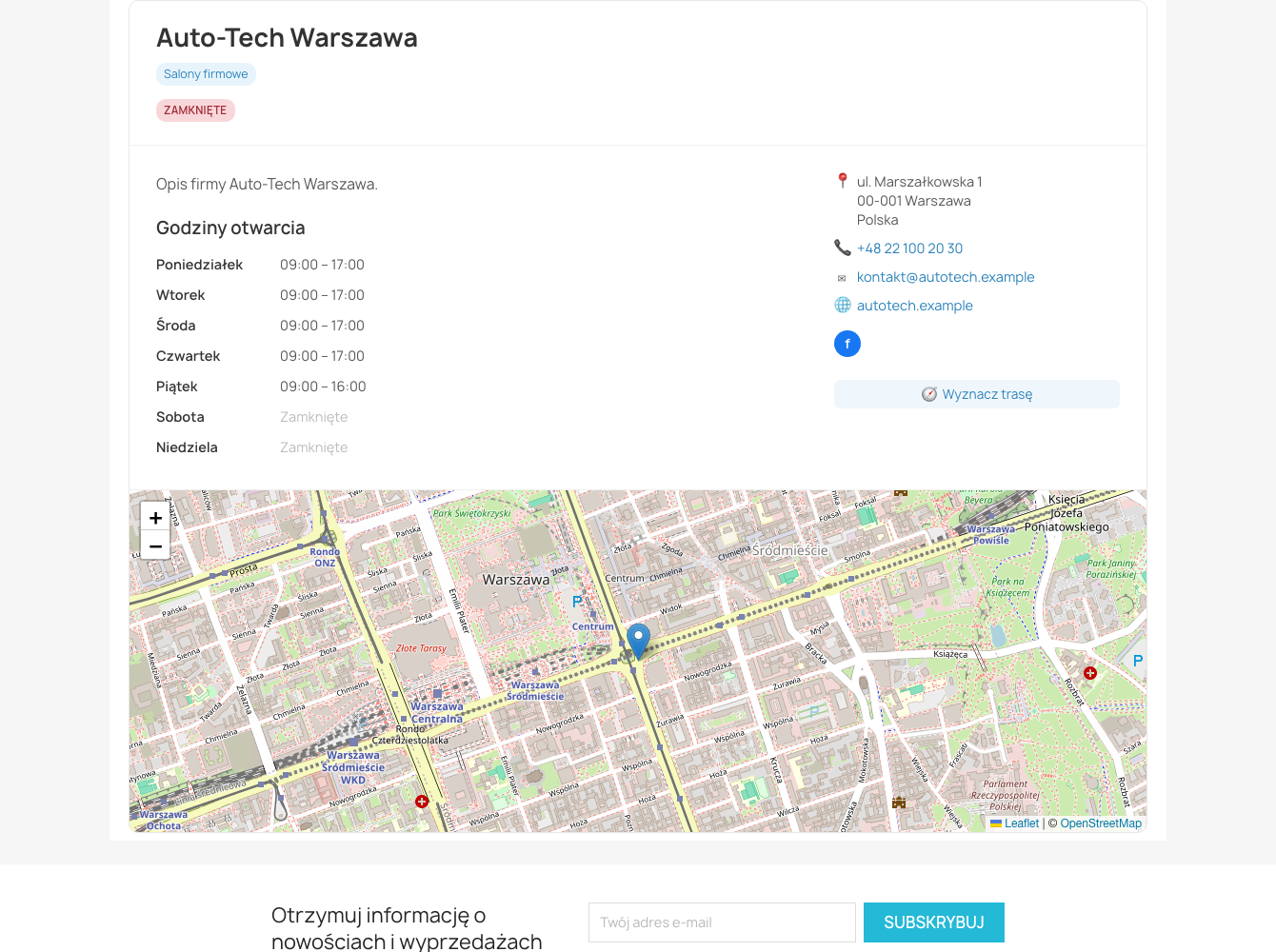Select Sobota Zamknięte text
The width and height of the screenshot is (1276, 952).
313,417
